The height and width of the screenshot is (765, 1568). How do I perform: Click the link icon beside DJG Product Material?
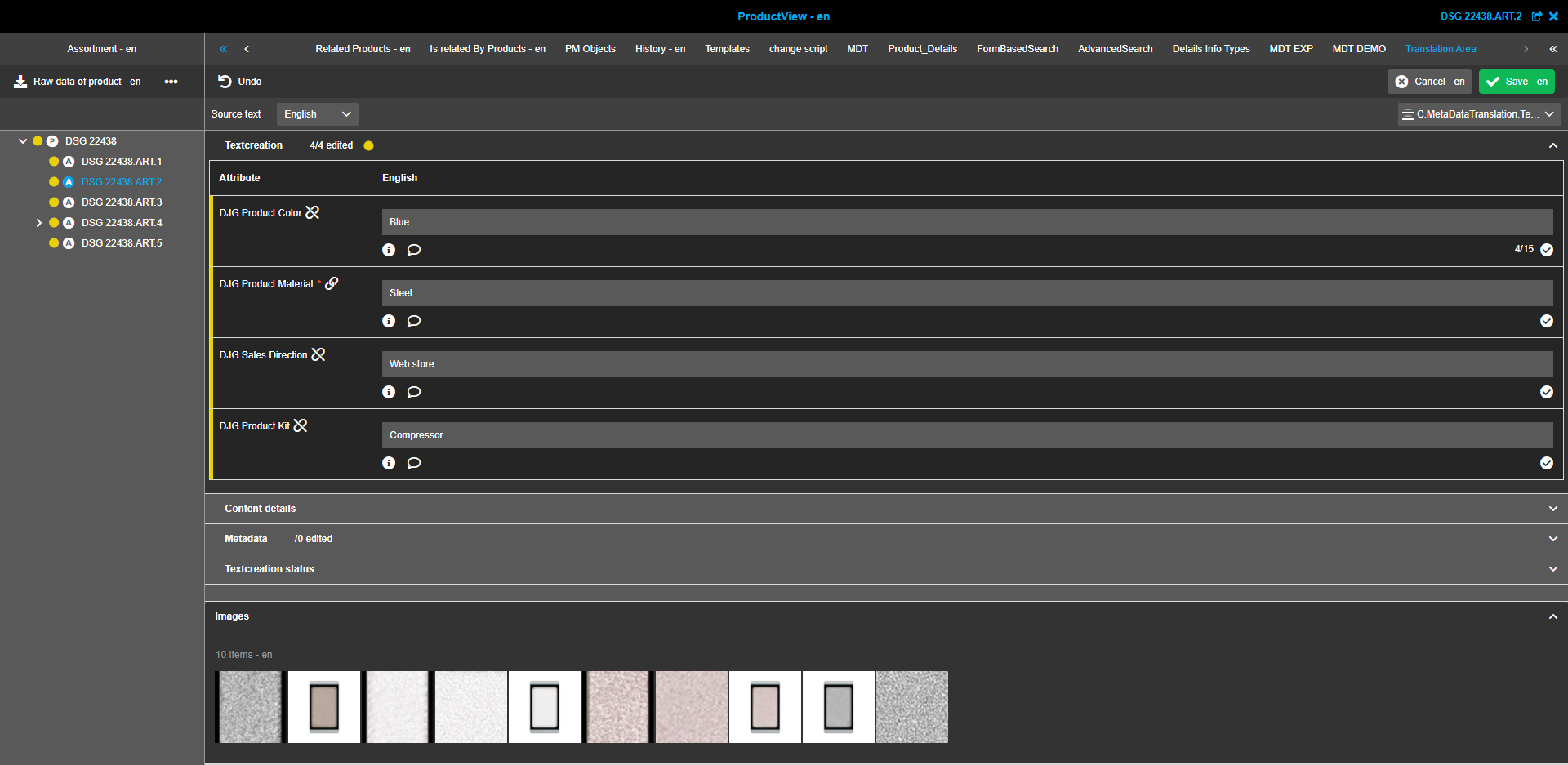point(332,283)
